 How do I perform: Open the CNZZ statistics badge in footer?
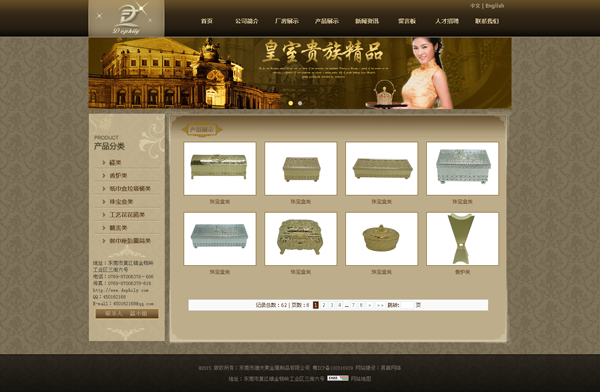(338, 378)
